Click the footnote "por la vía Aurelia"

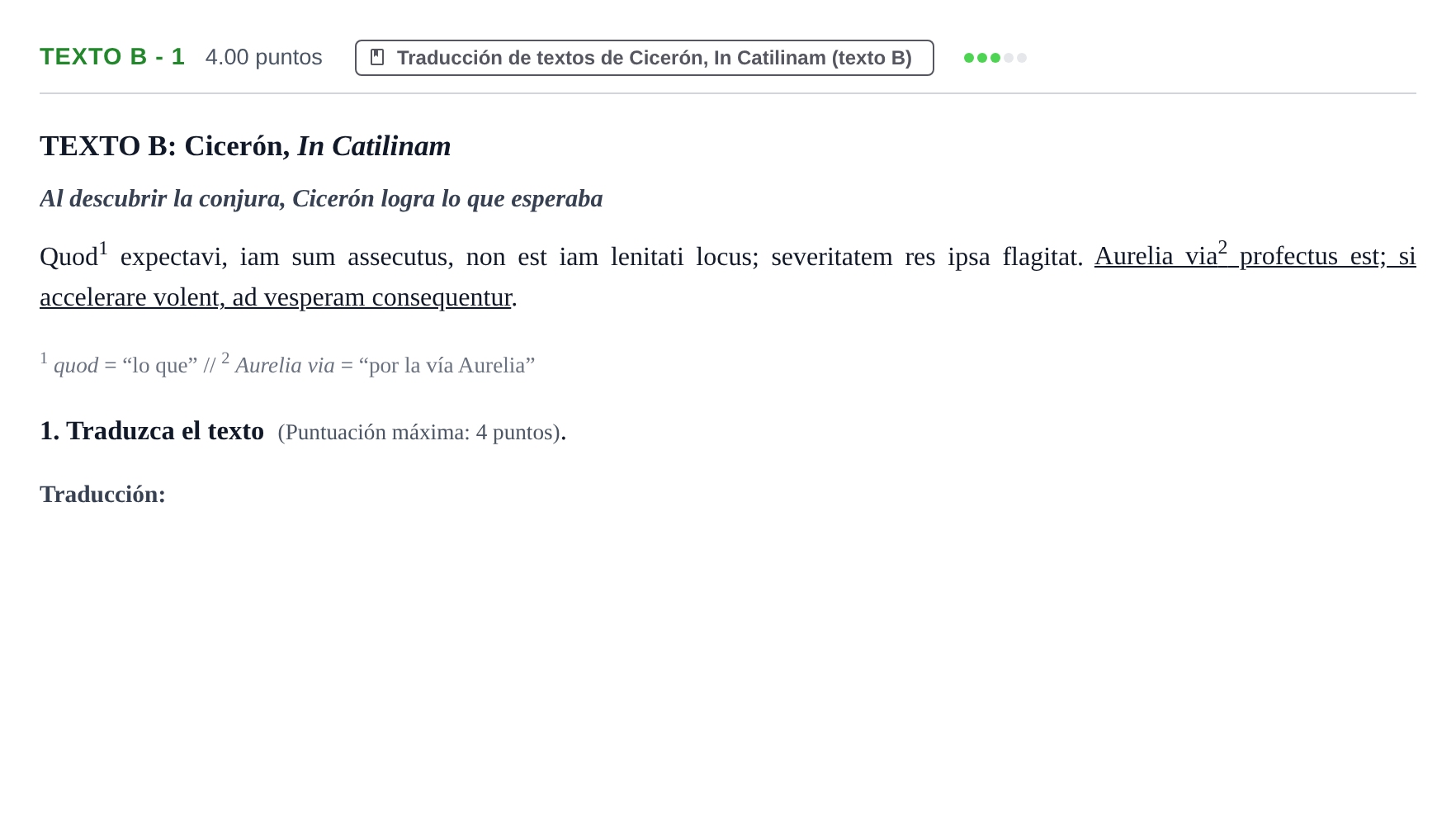tap(447, 365)
